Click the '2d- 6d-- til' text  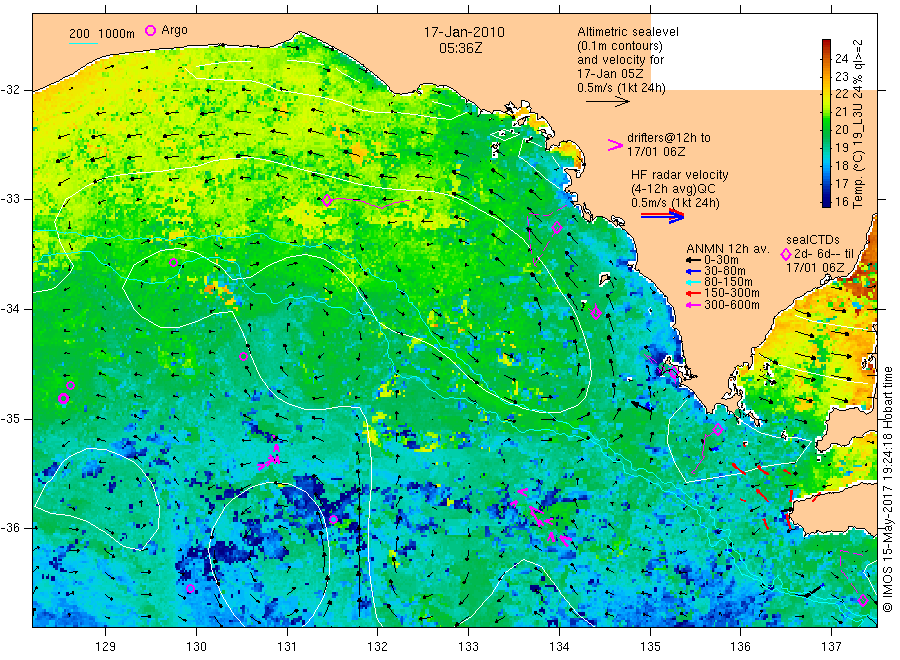pyautogui.click(x=824, y=254)
